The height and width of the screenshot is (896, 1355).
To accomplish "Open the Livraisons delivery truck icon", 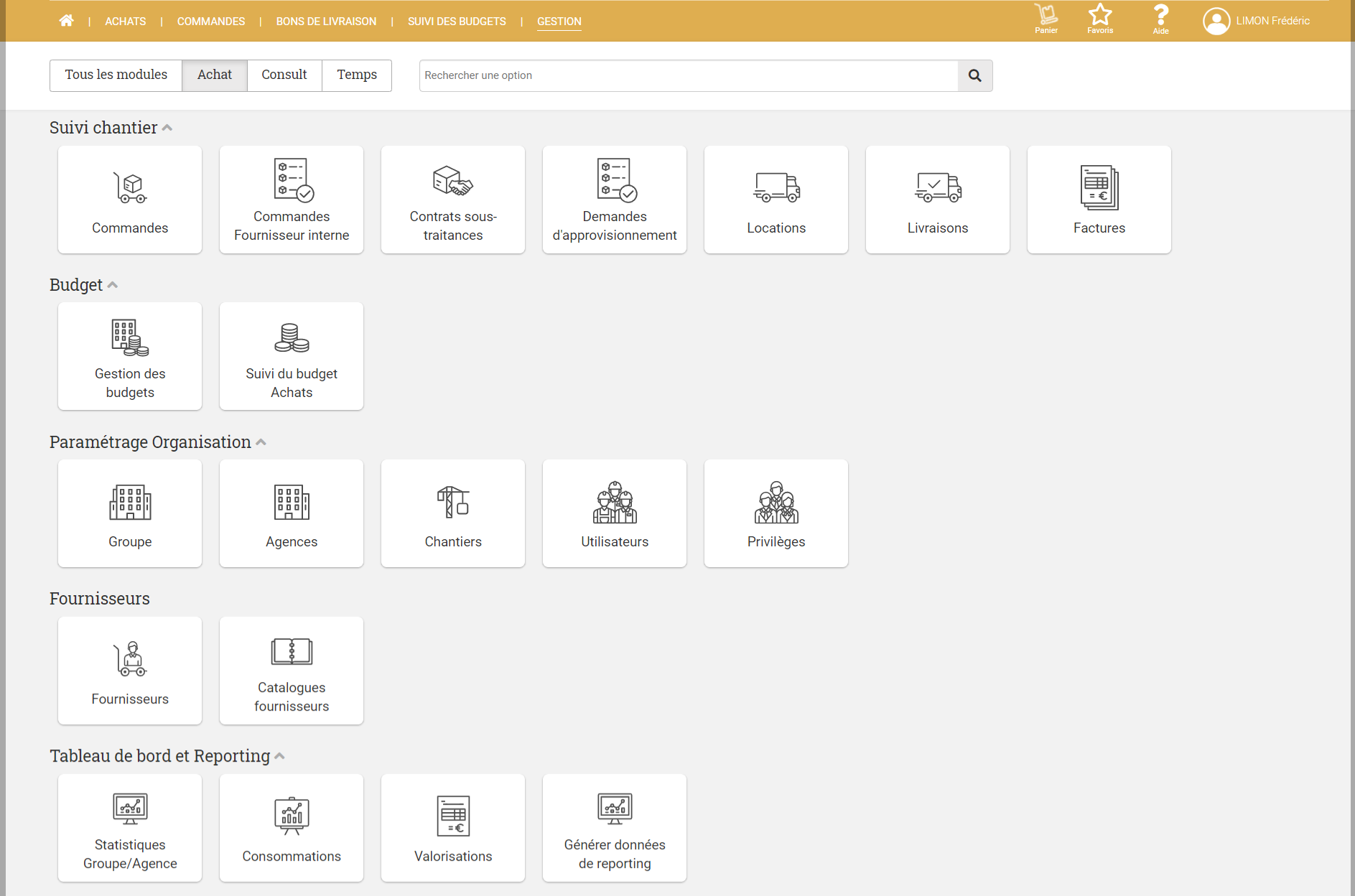I will pos(938,187).
